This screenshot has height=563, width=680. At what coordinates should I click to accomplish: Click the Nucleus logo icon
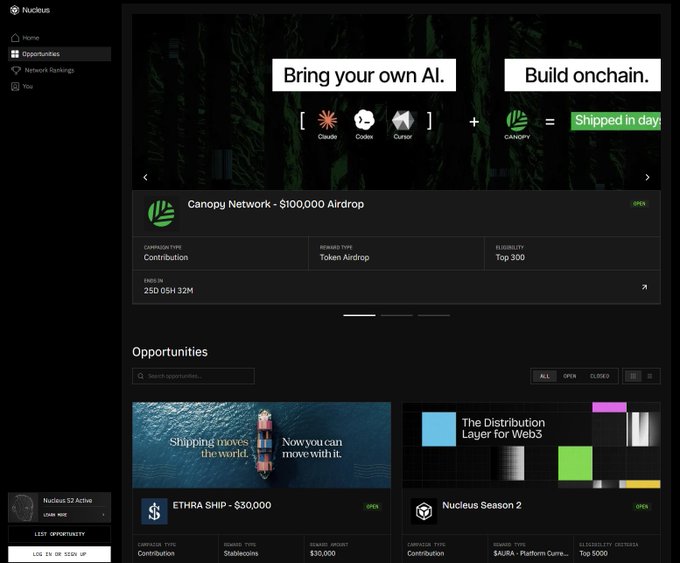(15, 10)
